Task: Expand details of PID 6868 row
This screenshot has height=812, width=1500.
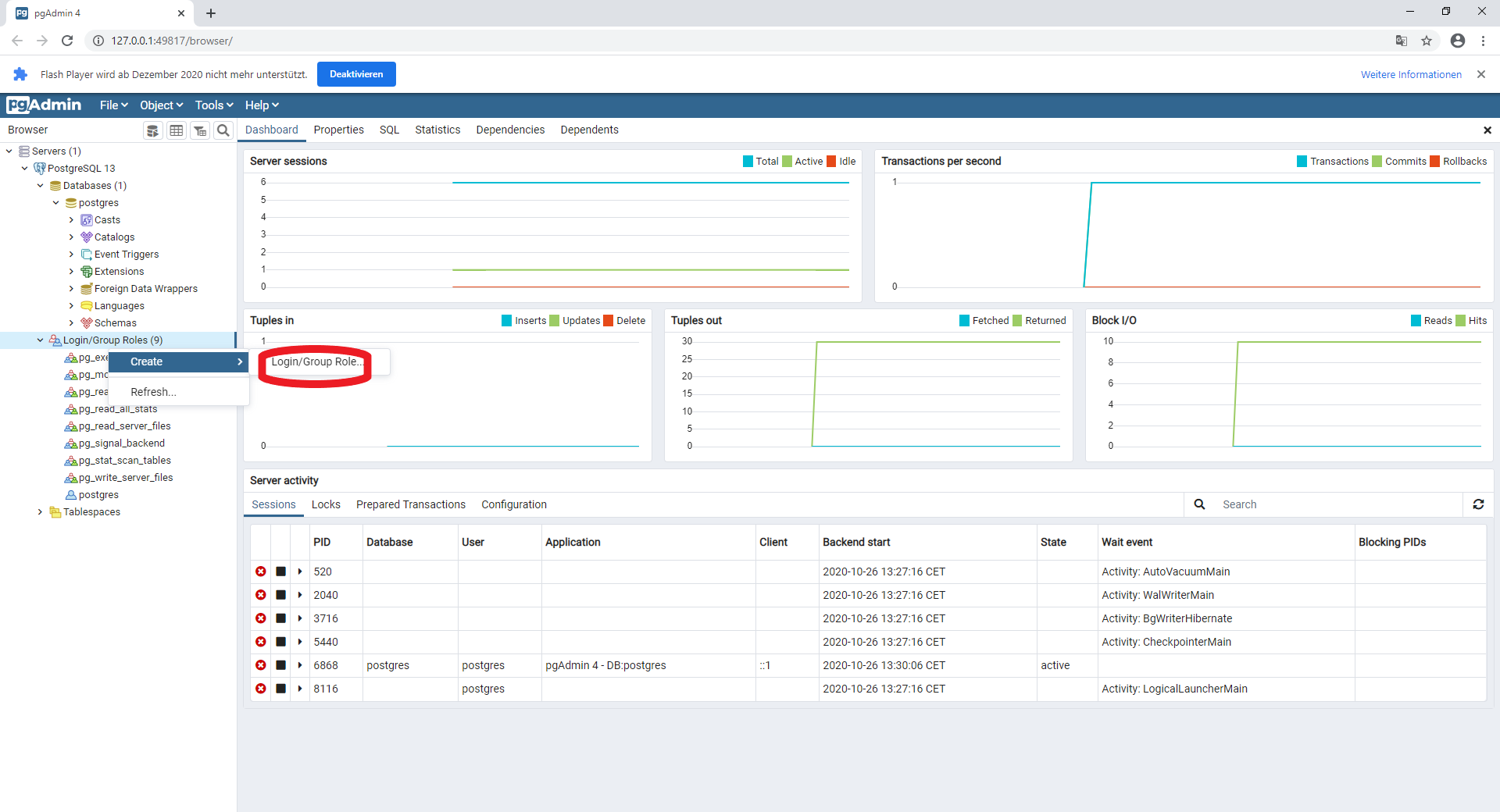Action: (x=300, y=665)
